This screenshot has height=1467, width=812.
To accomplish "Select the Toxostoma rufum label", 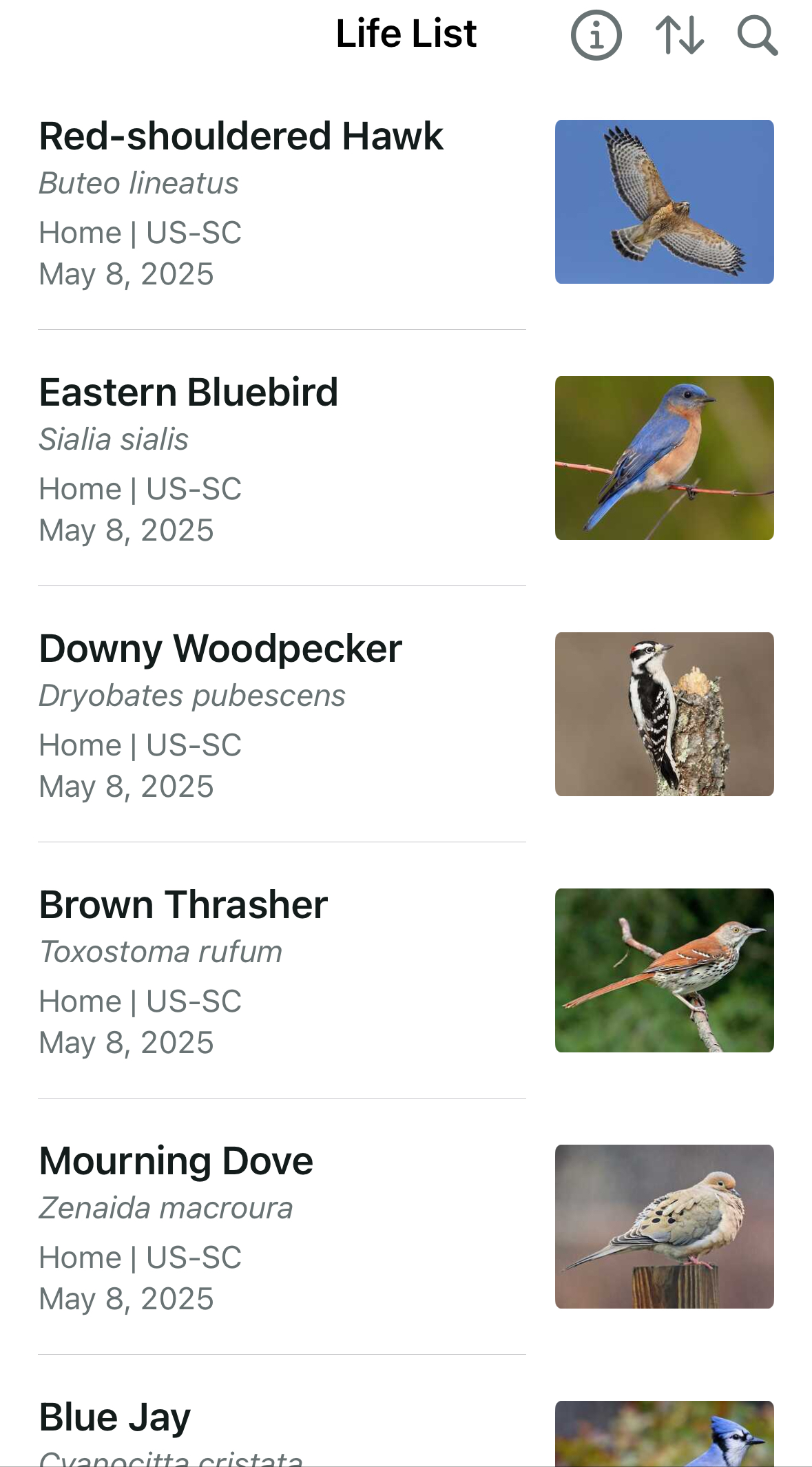I will click(x=161, y=952).
